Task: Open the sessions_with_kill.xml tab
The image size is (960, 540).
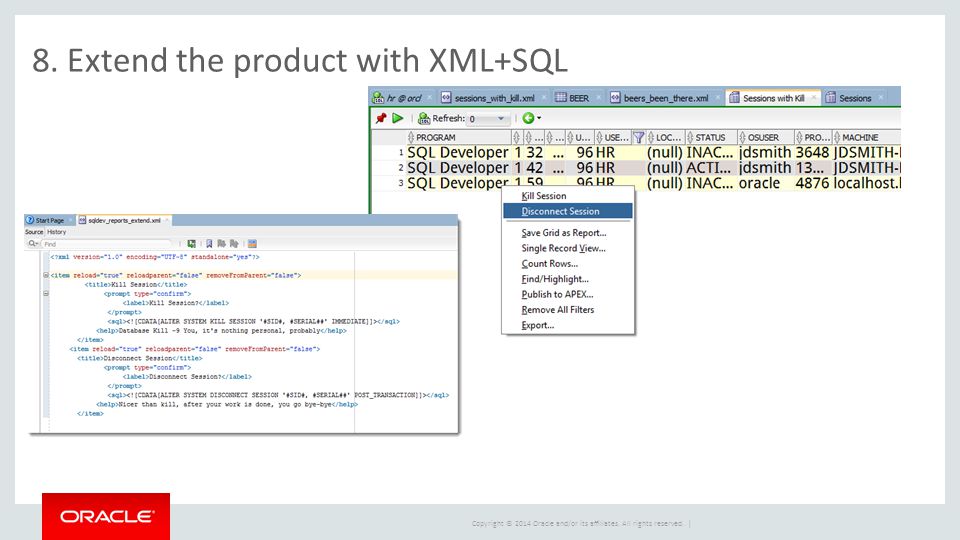Action: pos(488,98)
